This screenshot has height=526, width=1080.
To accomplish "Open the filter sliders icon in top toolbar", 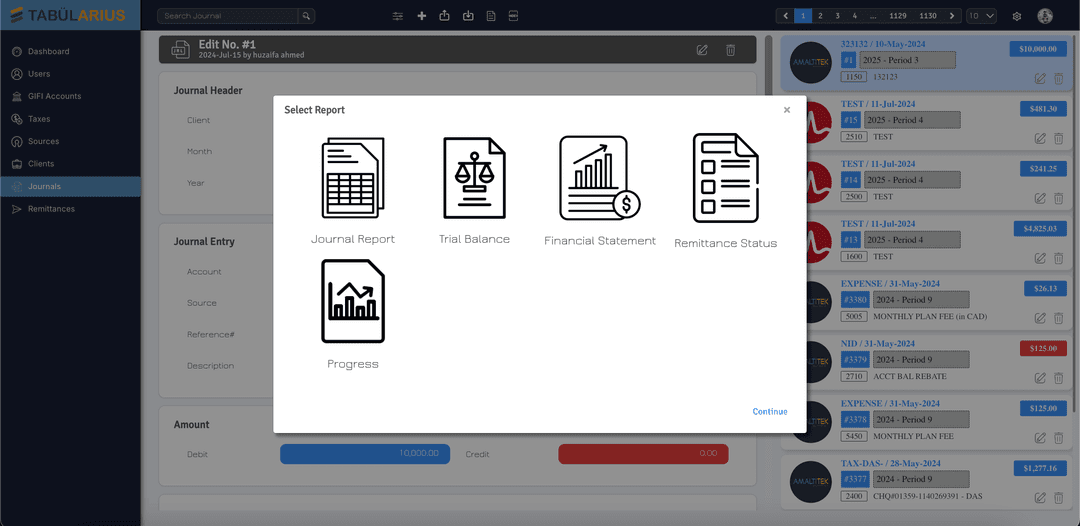I will [397, 16].
